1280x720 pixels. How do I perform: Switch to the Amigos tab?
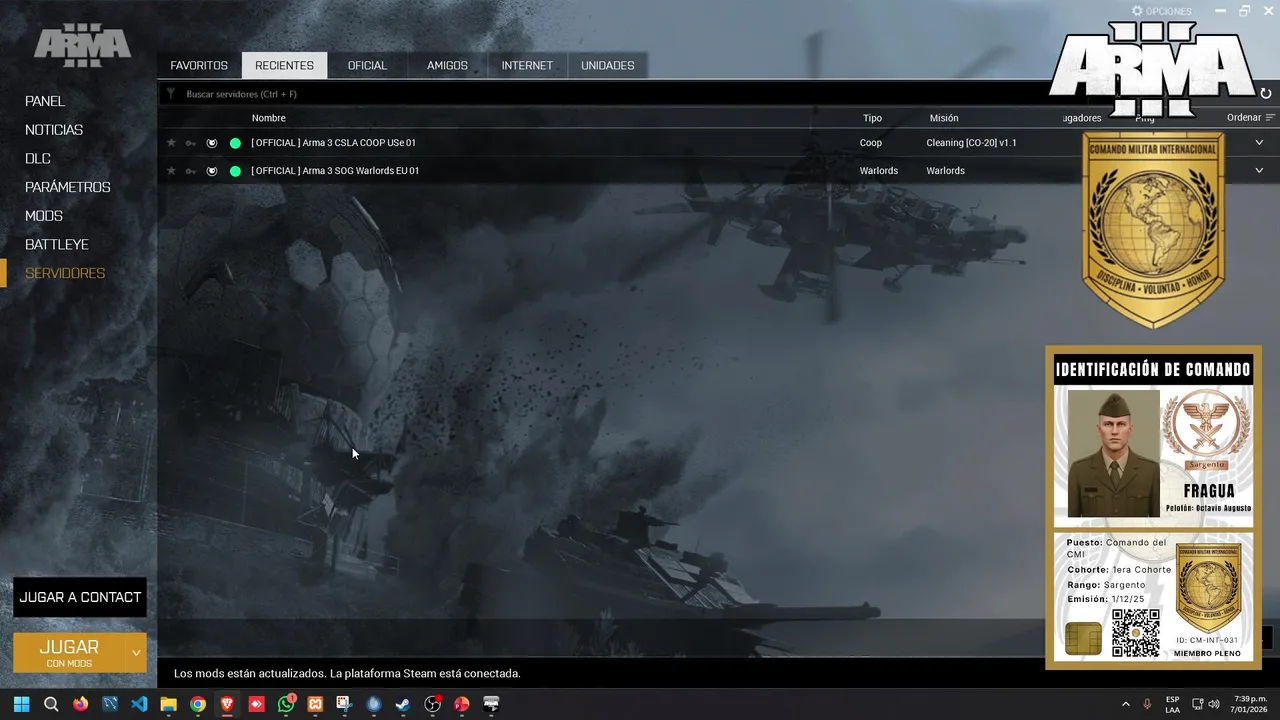447,65
